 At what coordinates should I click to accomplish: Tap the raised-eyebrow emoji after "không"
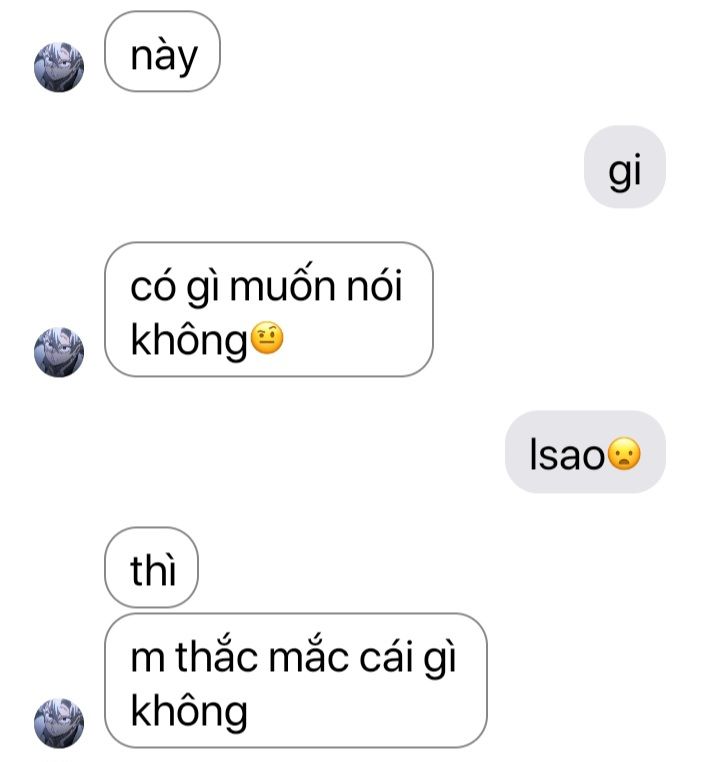267,338
